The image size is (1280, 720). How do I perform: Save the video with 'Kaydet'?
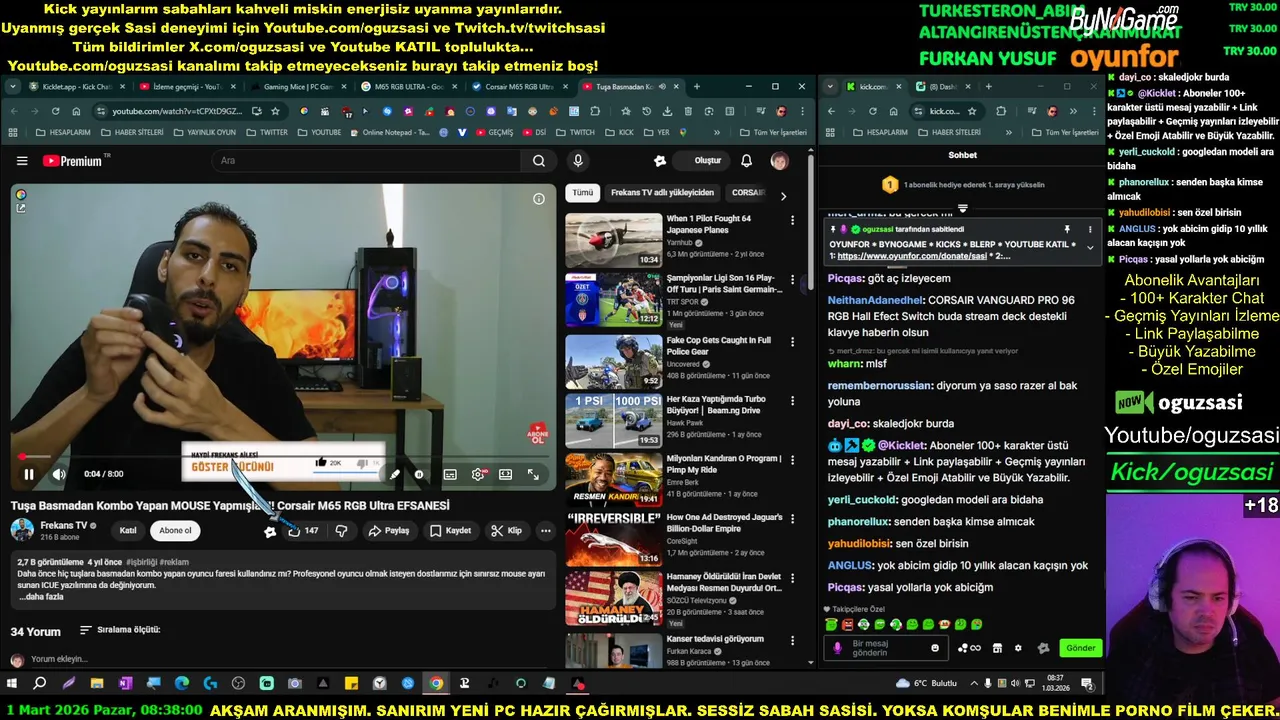click(x=450, y=530)
